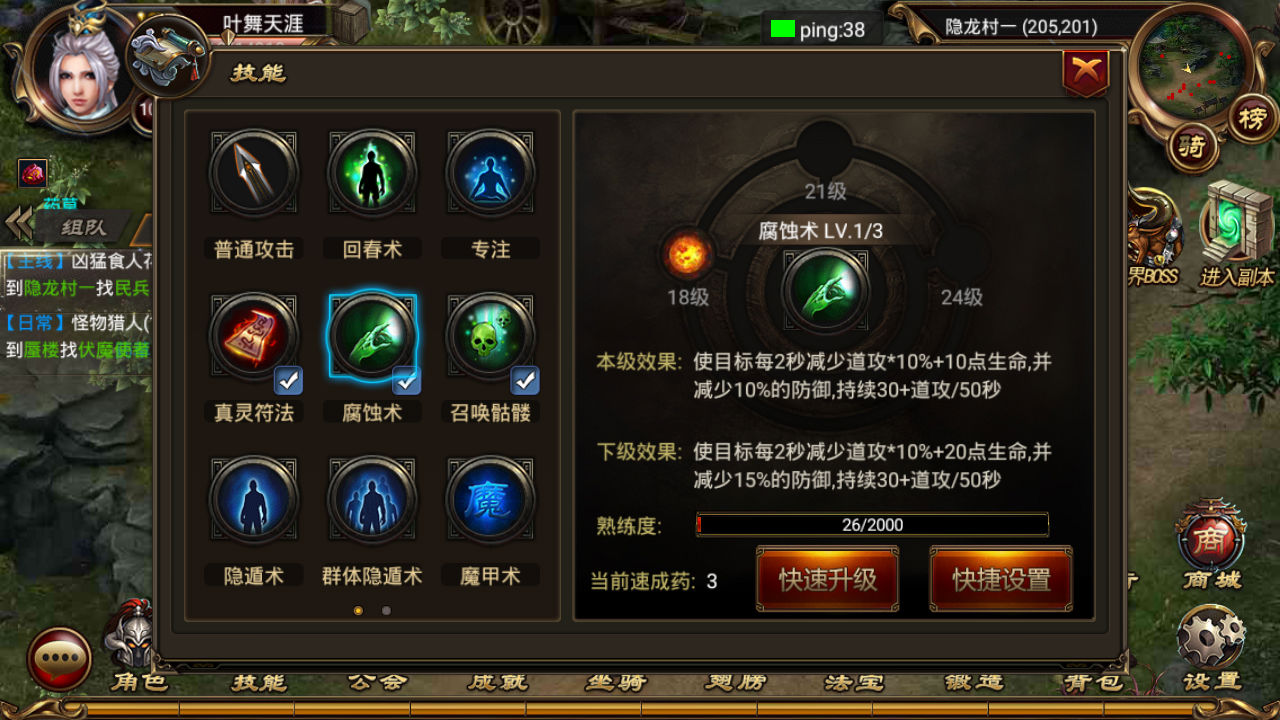Open the 商城 shop icon
Image resolution: width=1280 pixels, height=720 pixels.
pos(1211,545)
